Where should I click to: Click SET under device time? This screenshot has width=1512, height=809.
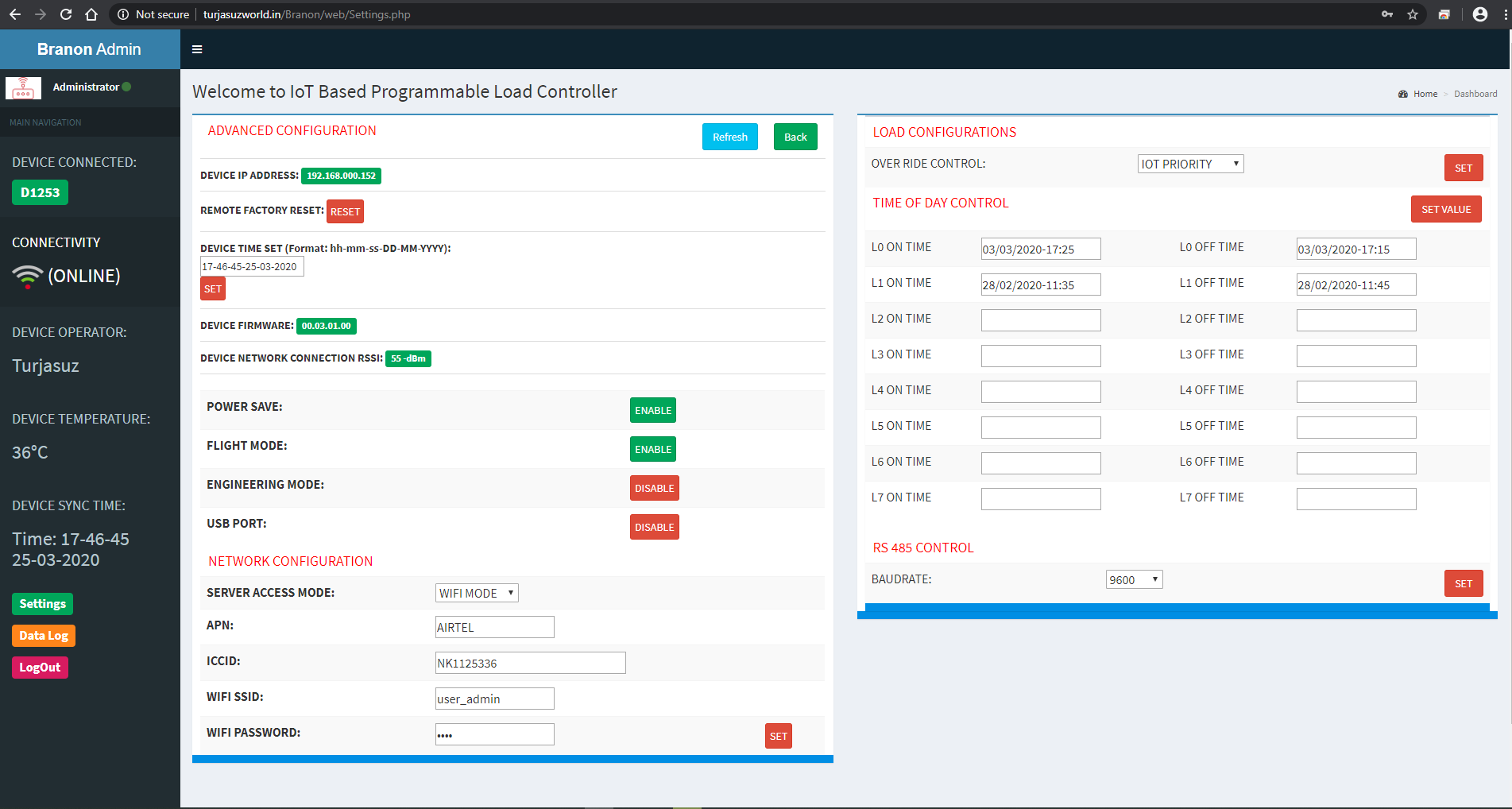(213, 288)
